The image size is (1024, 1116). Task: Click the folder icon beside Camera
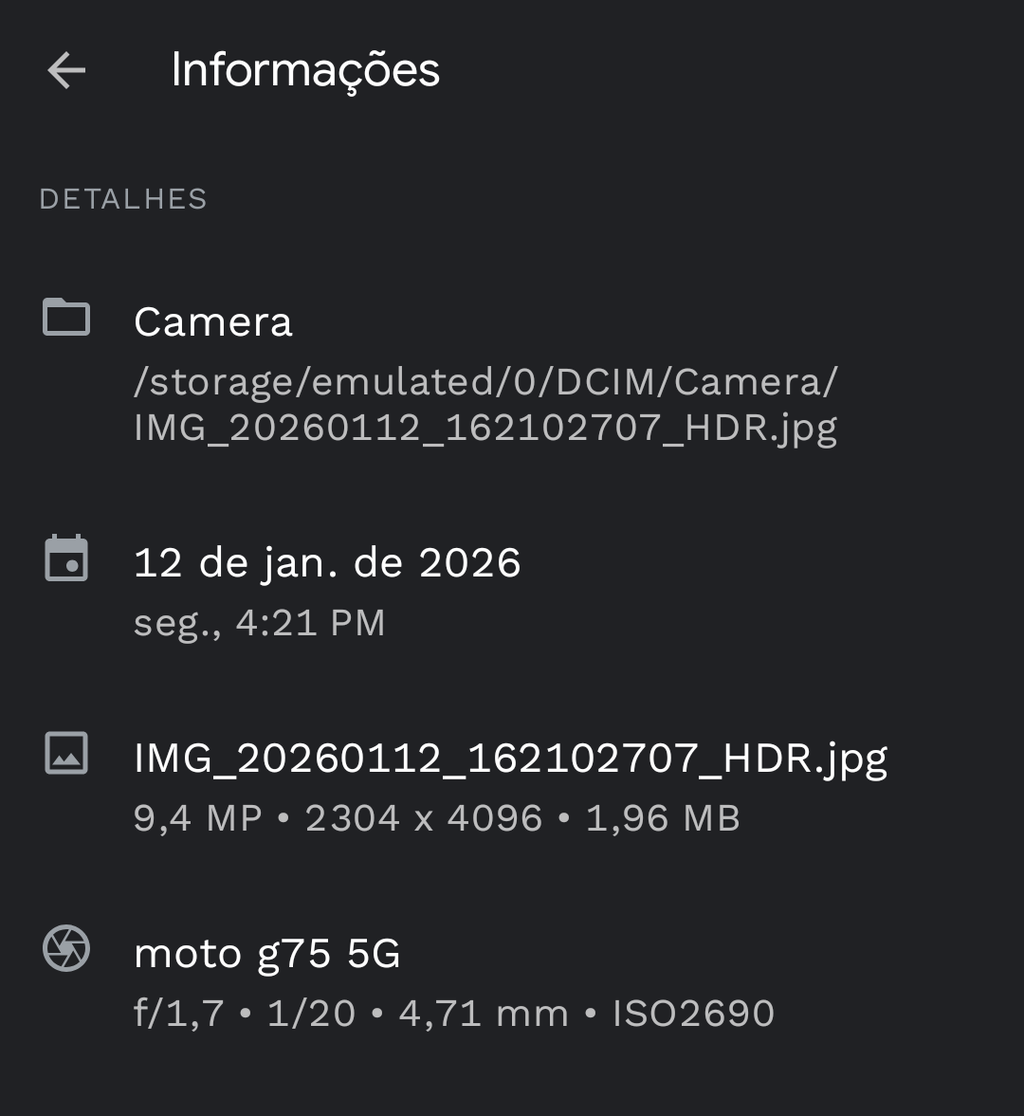(66, 318)
